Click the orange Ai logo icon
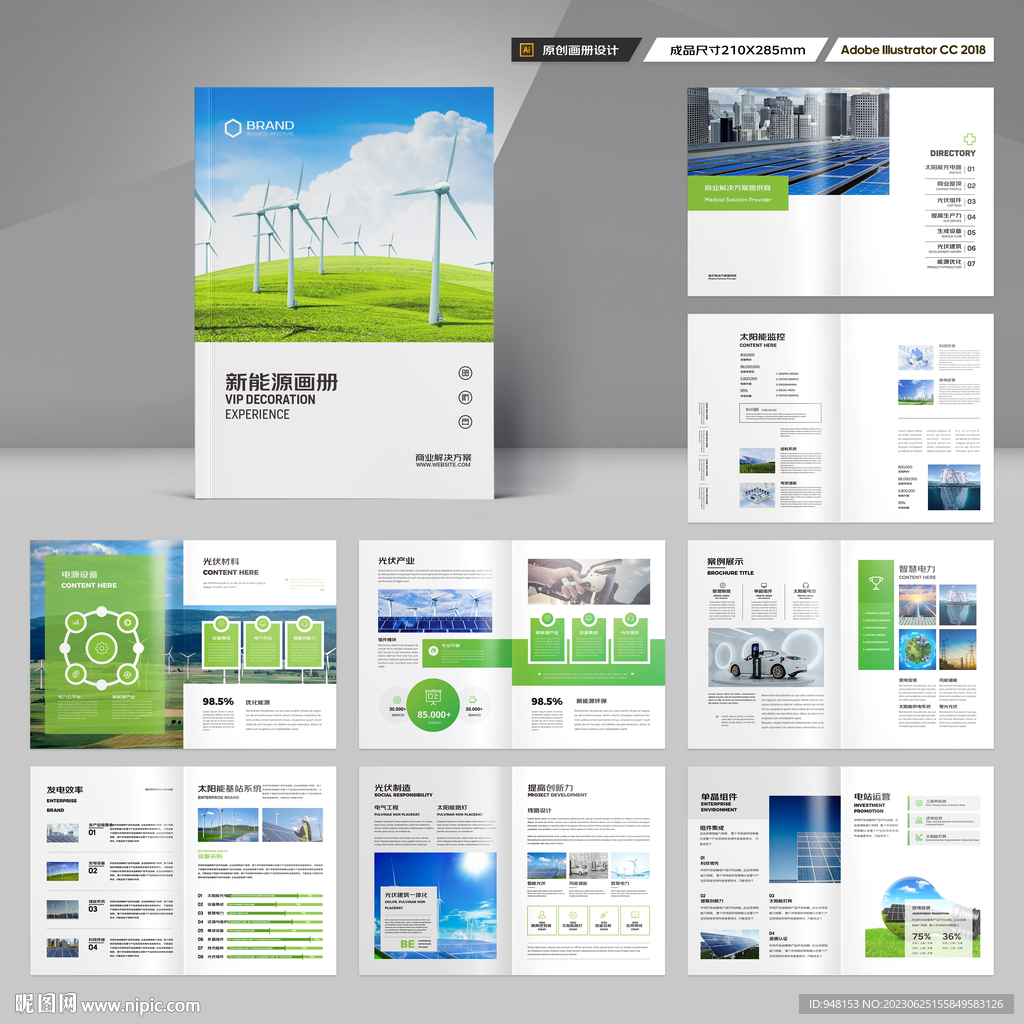1024x1024 pixels. (x=526, y=50)
